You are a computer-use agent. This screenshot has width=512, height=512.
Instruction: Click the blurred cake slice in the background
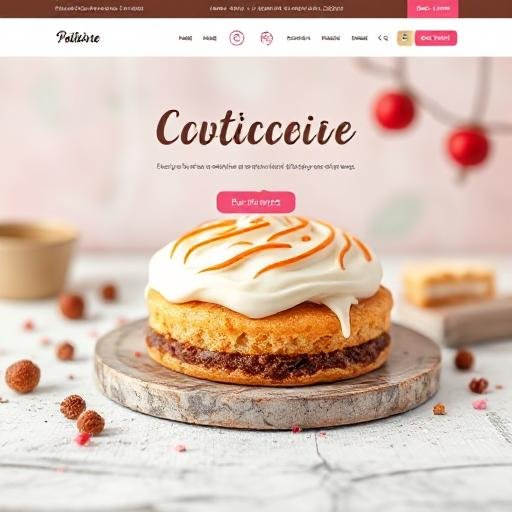click(449, 284)
